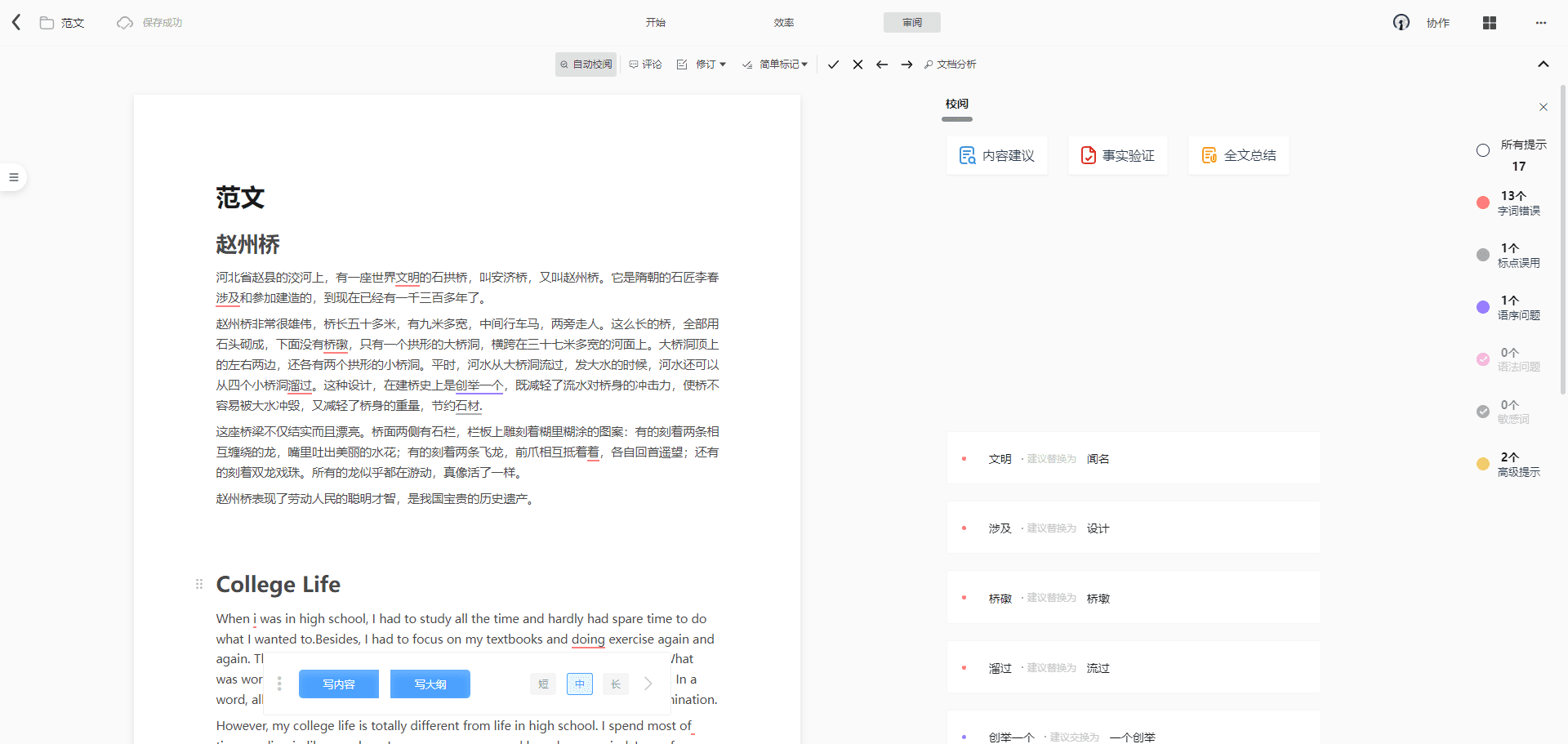The width and height of the screenshot is (1568, 744).
Task: Open the three-dots more menu
Action: (1541, 23)
